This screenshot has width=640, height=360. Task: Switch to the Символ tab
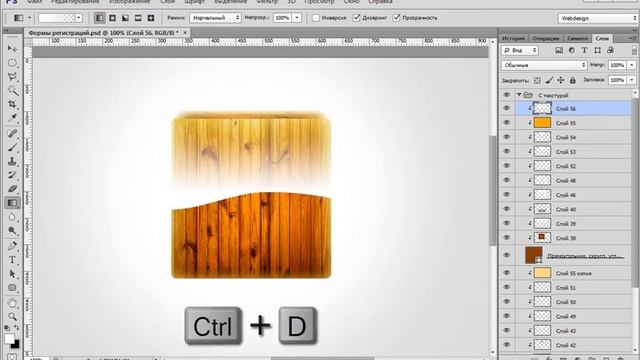pos(577,38)
